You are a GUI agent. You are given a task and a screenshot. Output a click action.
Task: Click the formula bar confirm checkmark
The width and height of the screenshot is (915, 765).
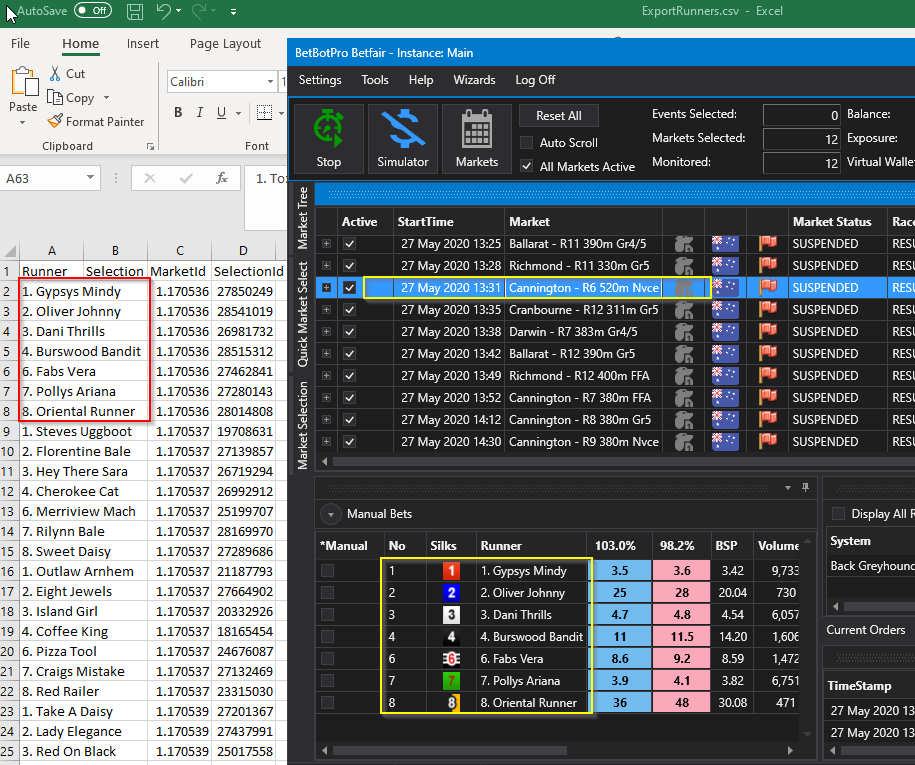tap(186, 178)
